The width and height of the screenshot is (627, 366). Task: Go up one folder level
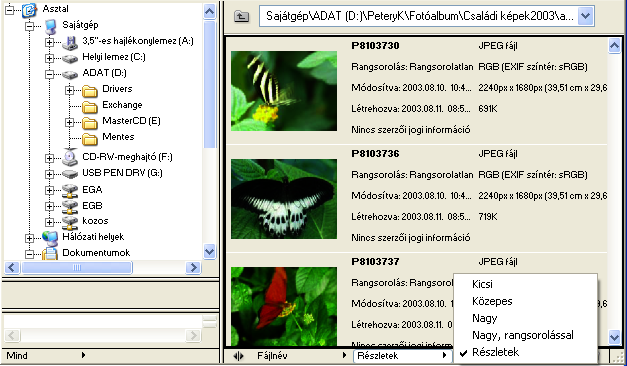(x=242, y=16)
